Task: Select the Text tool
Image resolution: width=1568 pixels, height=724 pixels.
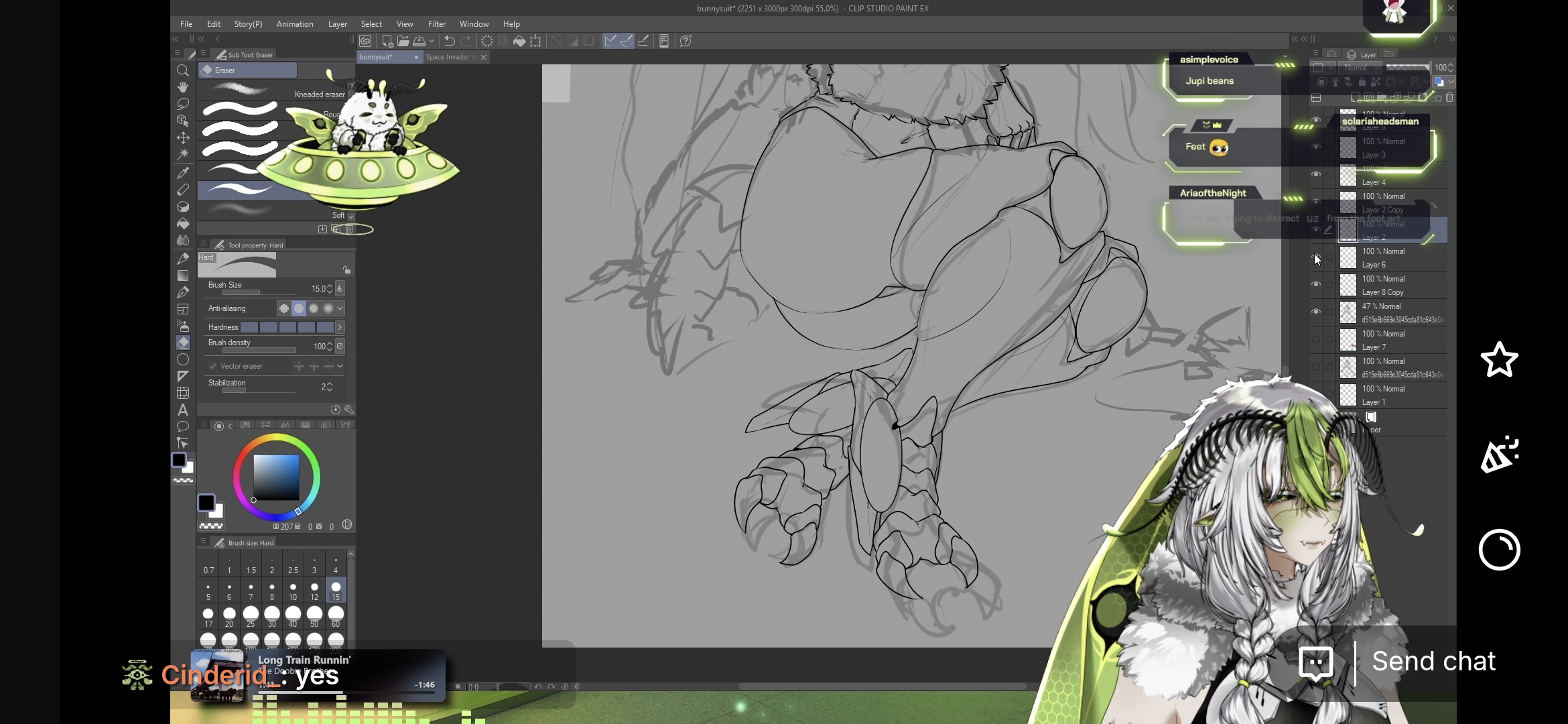Action: (x=182, y=410)
